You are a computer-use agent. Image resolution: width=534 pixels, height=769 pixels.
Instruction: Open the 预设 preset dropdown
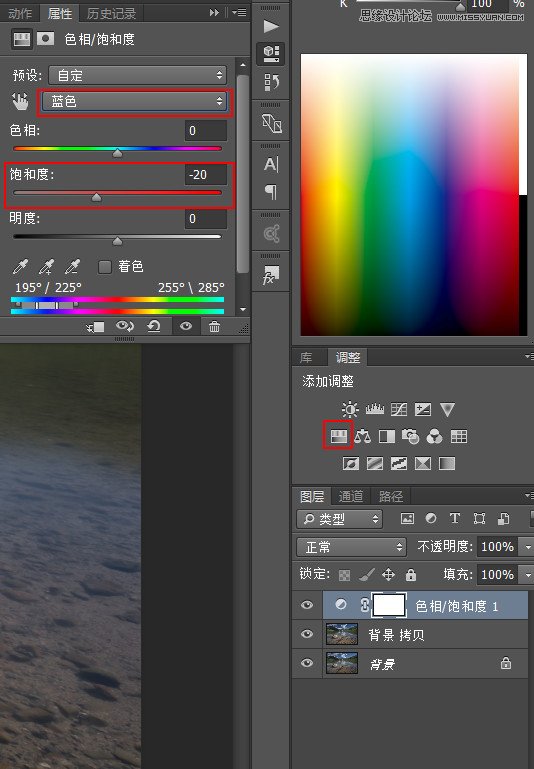pyautogui.click(x=137, y=75)
